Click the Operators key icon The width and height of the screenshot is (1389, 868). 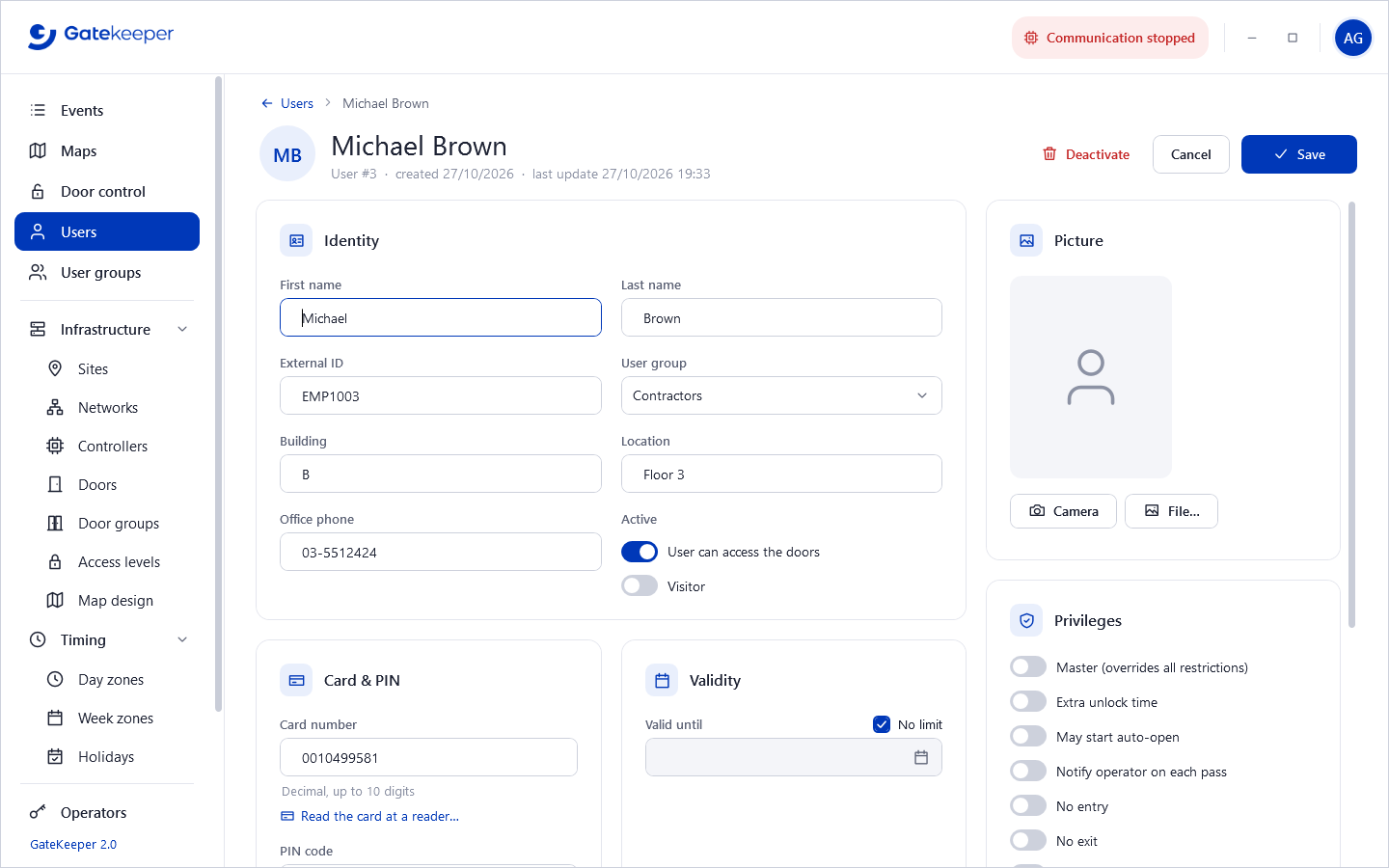pyautogui.click(x=38, y=812)
